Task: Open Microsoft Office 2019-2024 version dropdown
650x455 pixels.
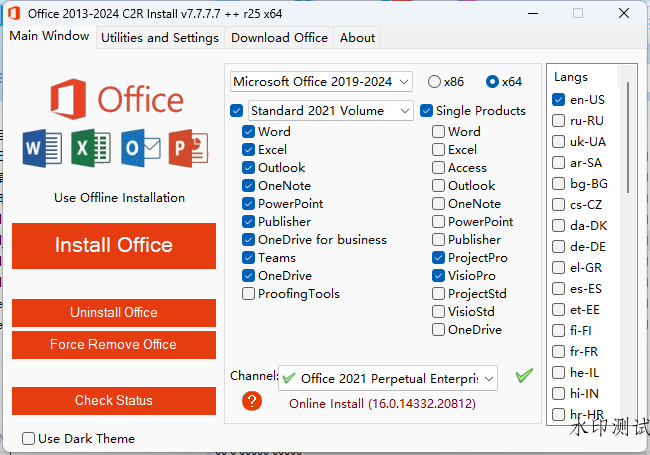Action: point(321,82)
